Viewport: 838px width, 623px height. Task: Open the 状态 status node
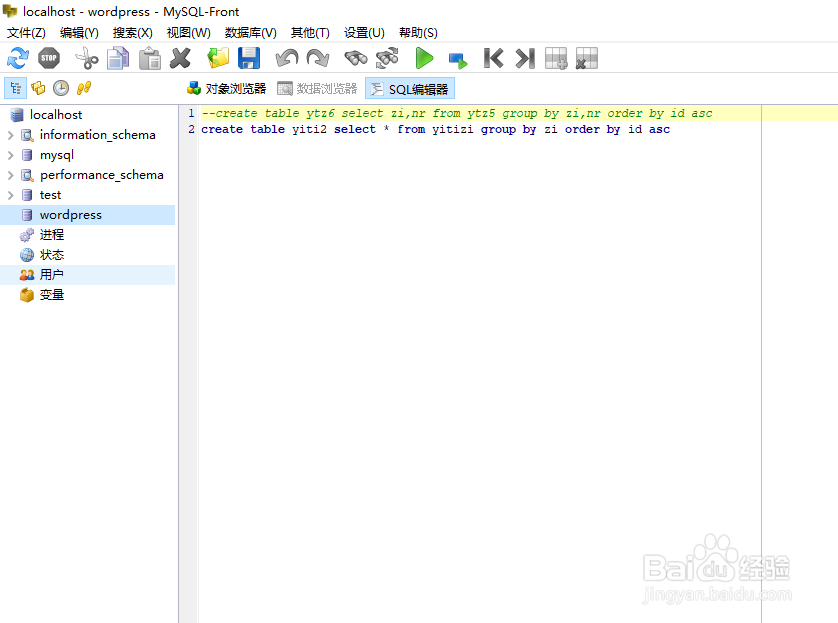coord(51,255)
